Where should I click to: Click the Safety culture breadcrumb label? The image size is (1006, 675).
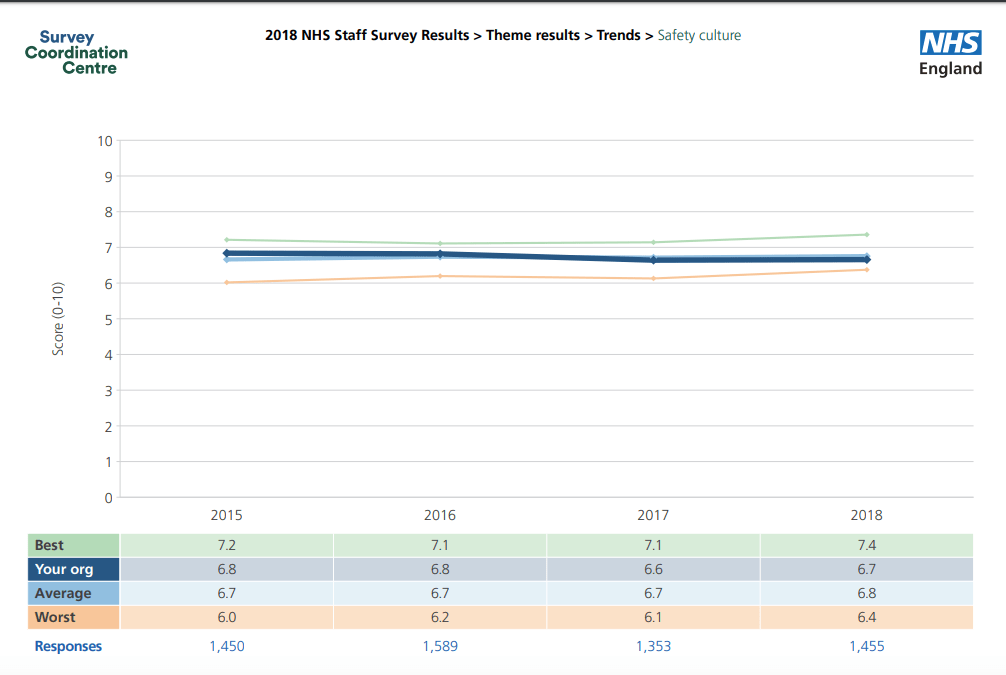[699, 35]
